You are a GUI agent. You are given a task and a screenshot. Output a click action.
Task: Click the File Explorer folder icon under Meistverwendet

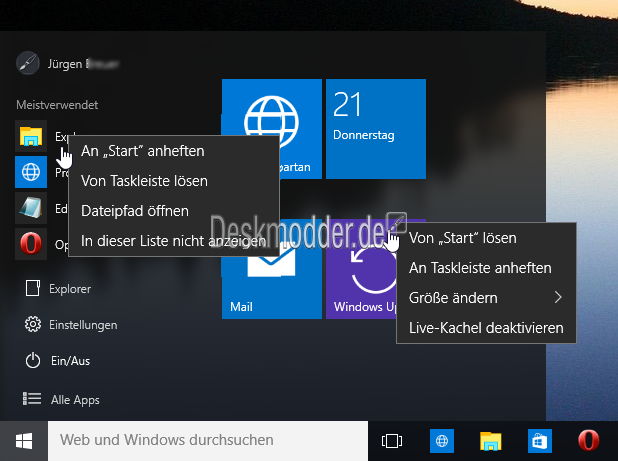point(31,136)
